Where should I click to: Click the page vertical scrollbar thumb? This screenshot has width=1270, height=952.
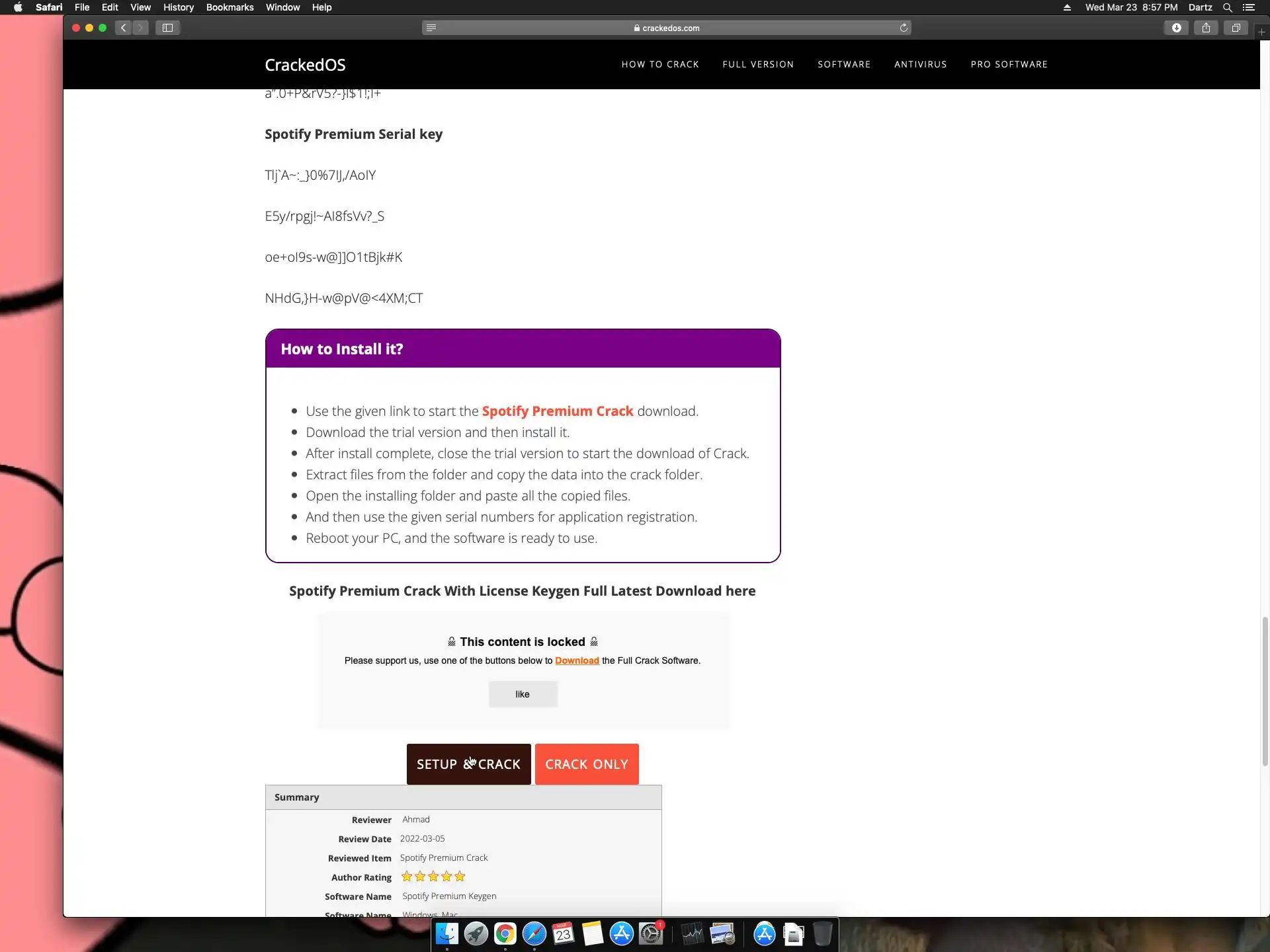point(1265,691)
